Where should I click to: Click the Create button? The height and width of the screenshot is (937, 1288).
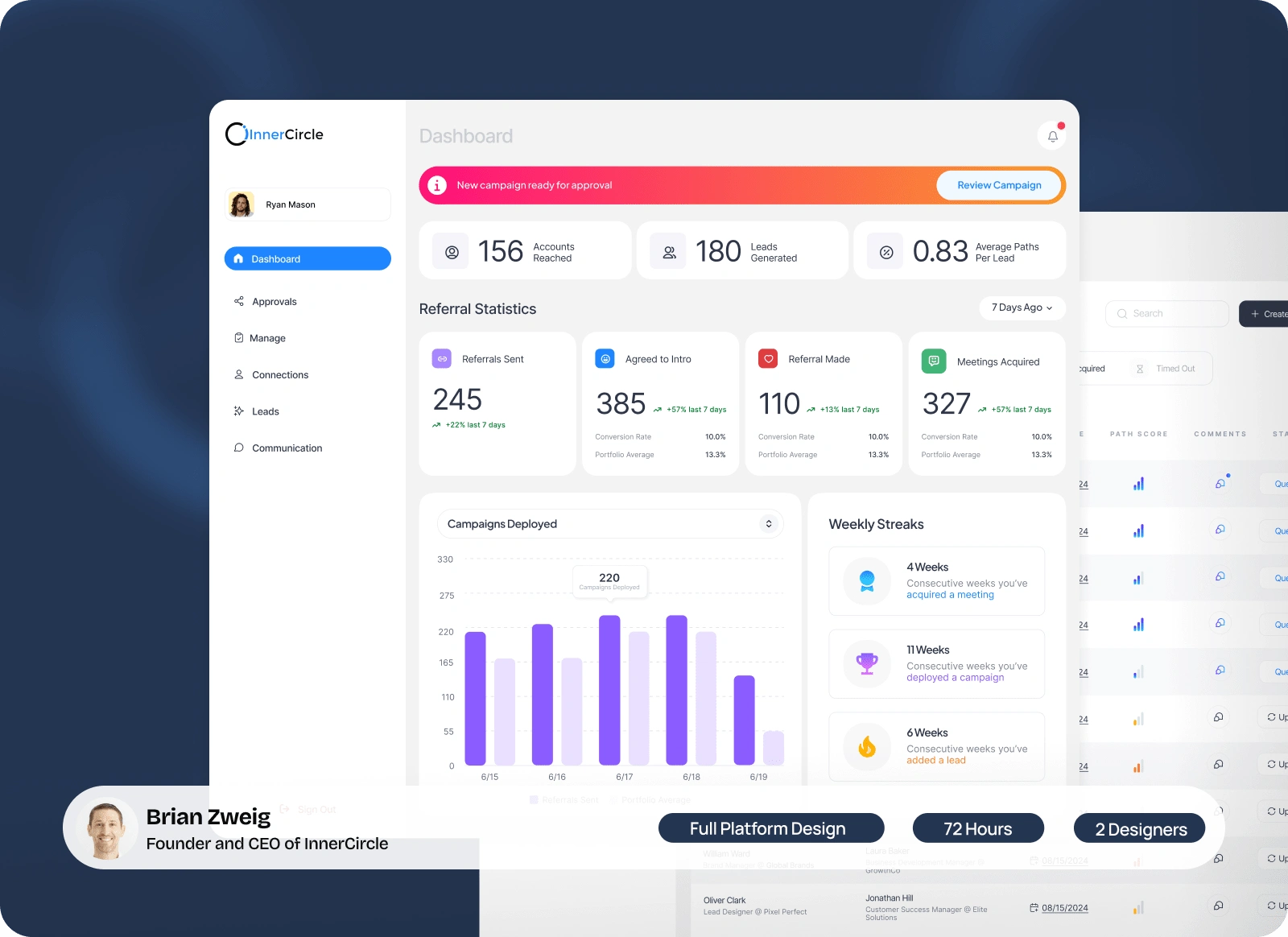click(1264, 314)
